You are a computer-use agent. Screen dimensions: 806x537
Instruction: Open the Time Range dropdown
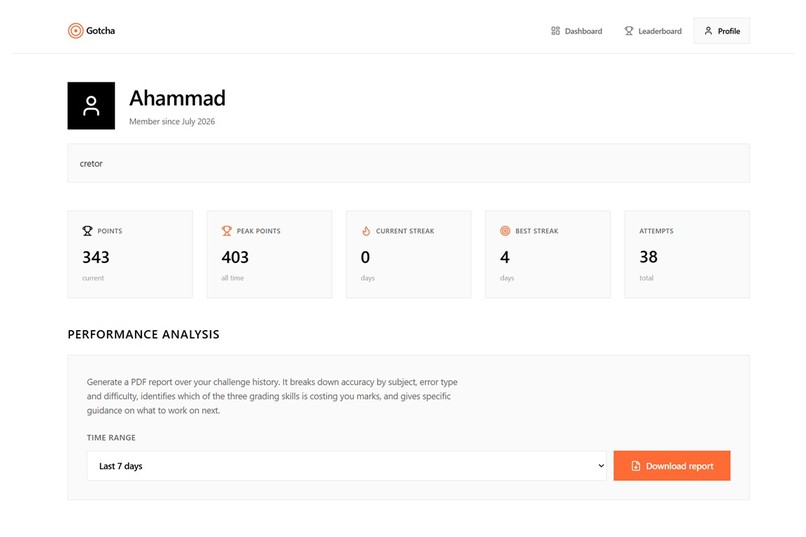tap(346, 466)
